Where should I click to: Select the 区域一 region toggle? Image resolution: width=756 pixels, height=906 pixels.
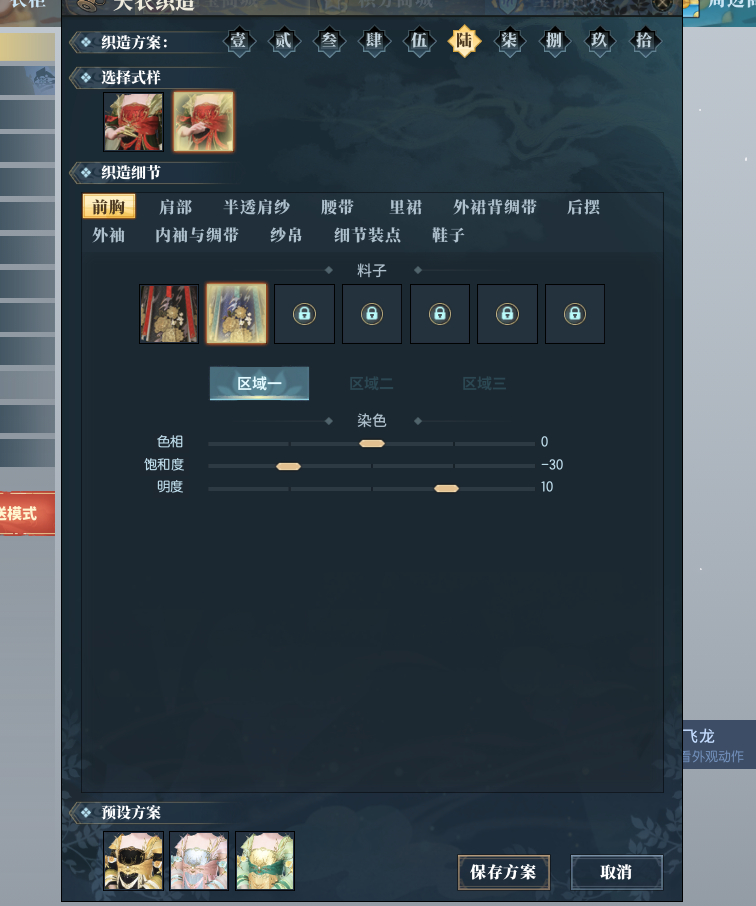260,384
